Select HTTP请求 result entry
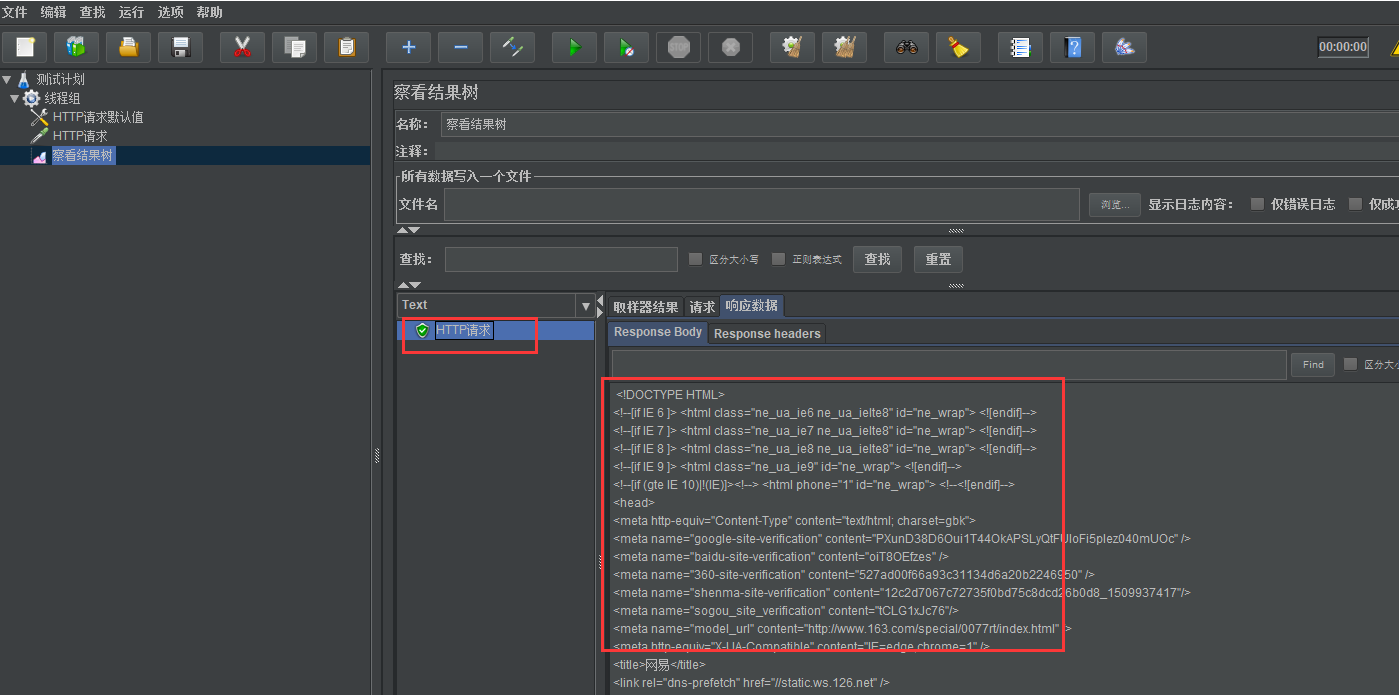This screenshot has width=1399, height=695. 464,330
